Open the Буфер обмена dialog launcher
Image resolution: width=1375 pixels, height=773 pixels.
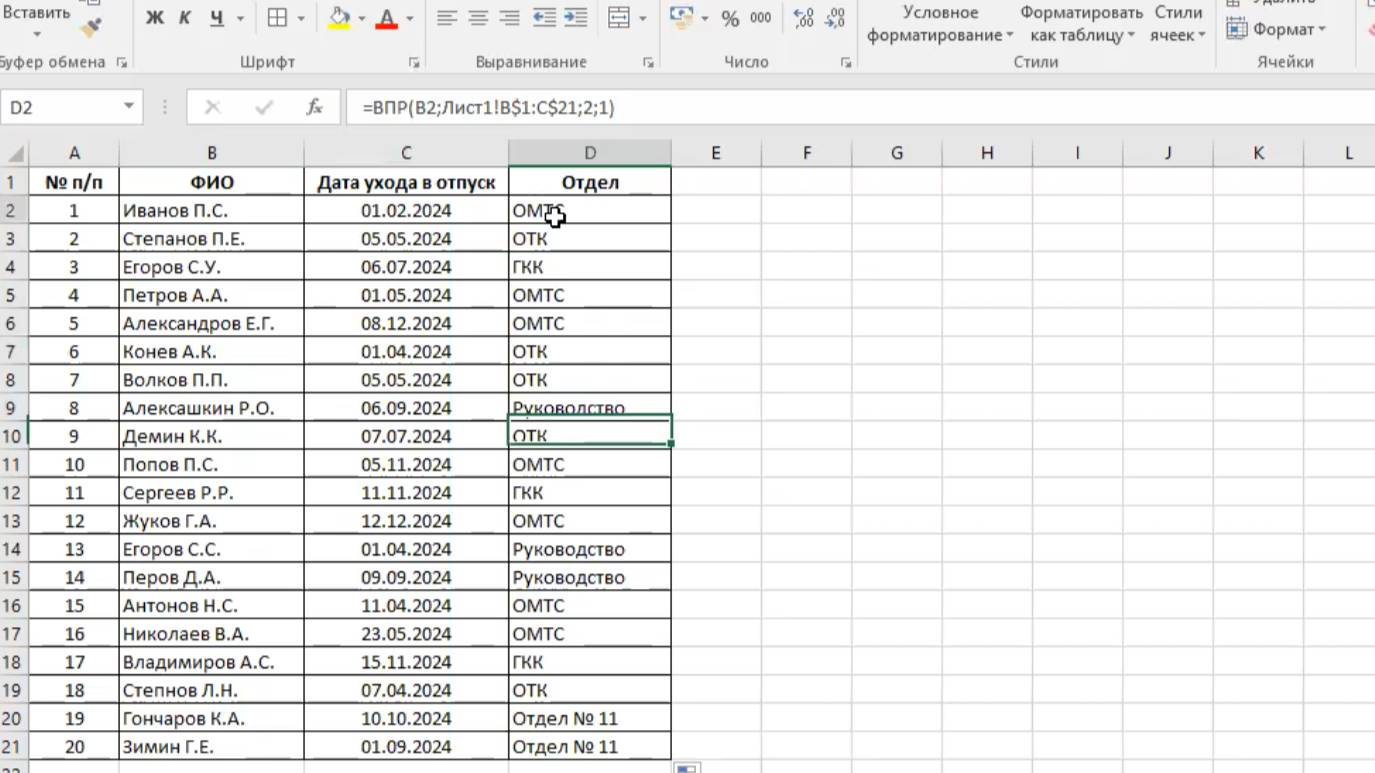tap(122, 62)
